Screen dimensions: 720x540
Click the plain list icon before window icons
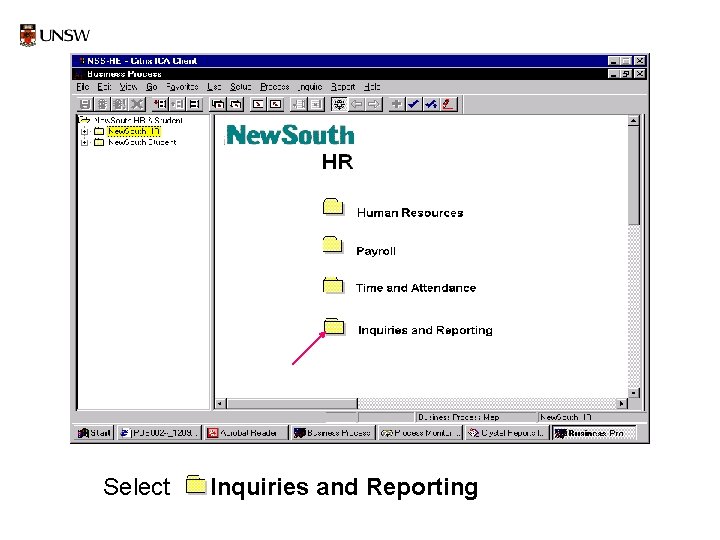195,104
